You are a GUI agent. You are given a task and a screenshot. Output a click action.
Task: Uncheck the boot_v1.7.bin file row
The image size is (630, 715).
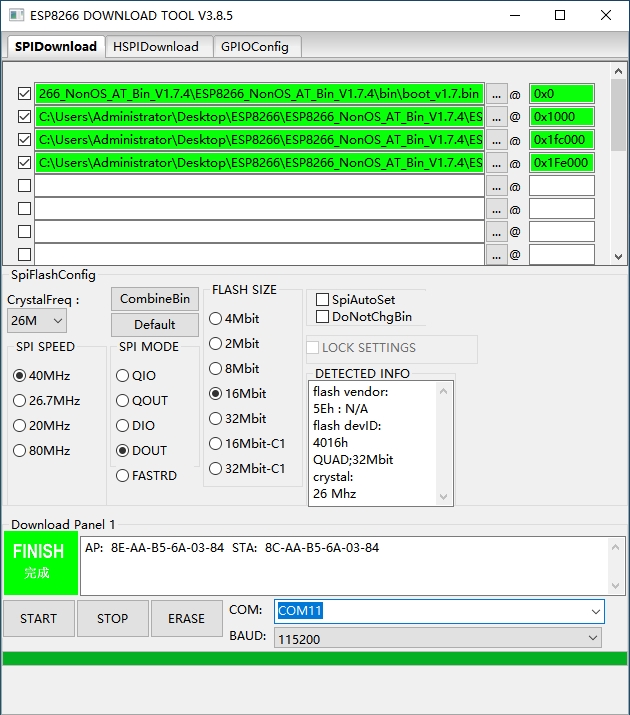(x=24, y=94)
